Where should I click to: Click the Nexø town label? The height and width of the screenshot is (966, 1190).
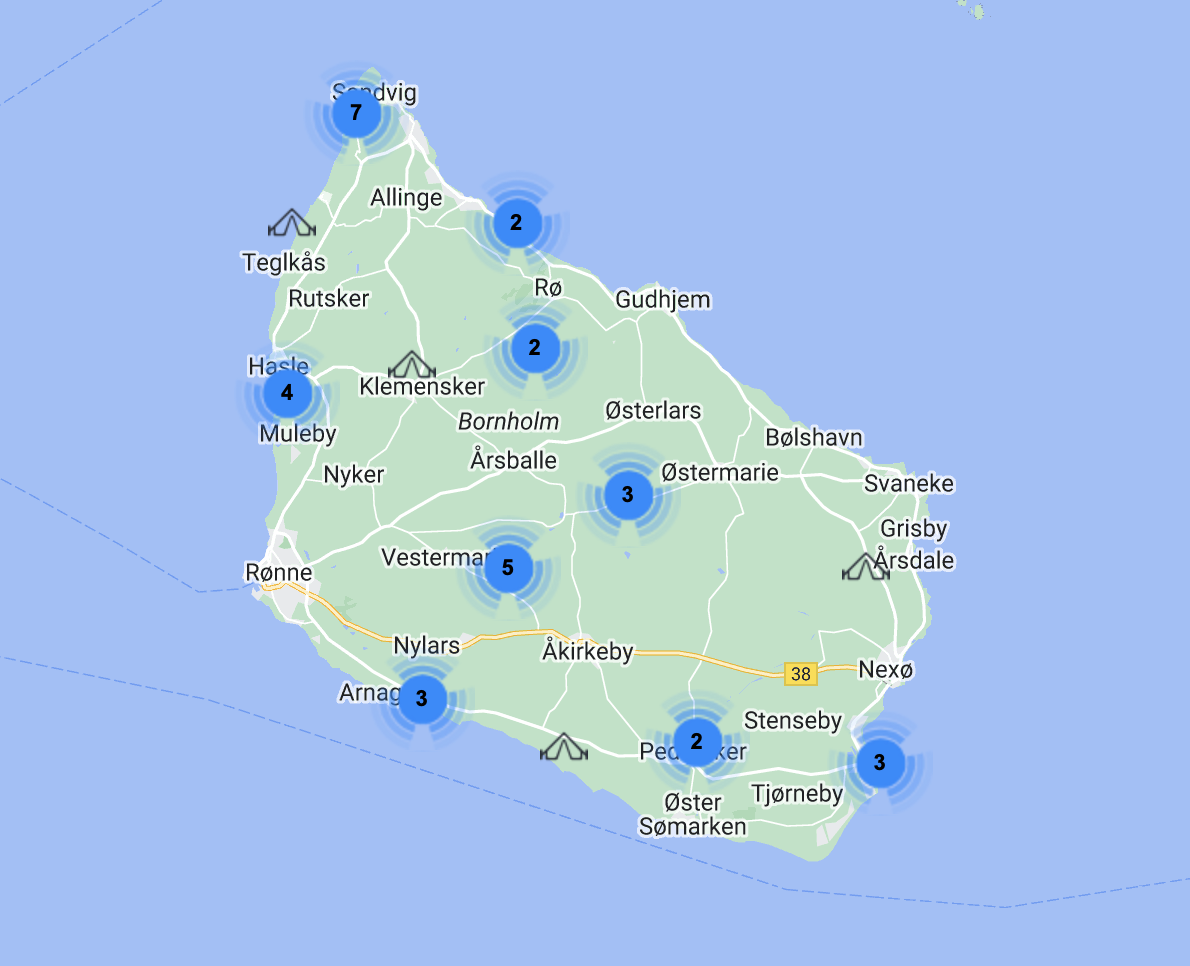click(x=886, y=670)
